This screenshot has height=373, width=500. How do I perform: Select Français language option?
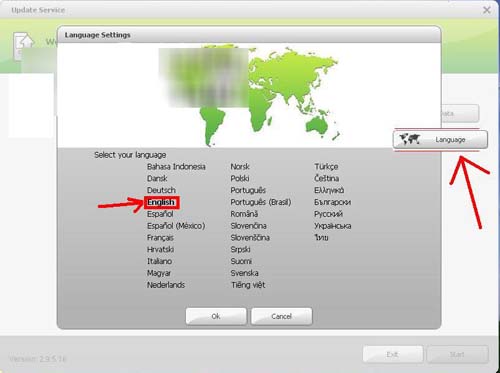[160, 238]
